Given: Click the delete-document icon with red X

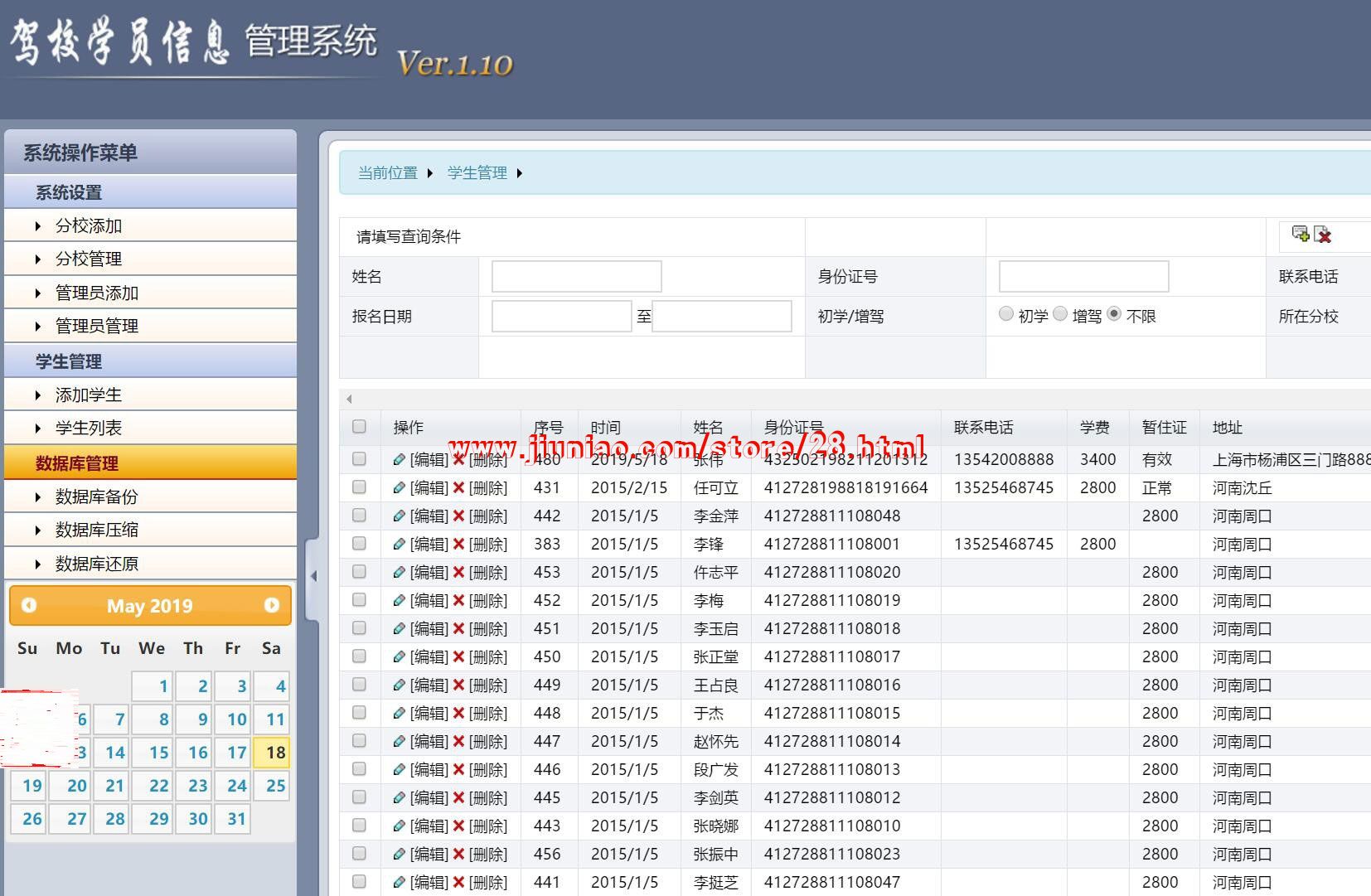Looking at the screenshot, I should [1323, 235].
